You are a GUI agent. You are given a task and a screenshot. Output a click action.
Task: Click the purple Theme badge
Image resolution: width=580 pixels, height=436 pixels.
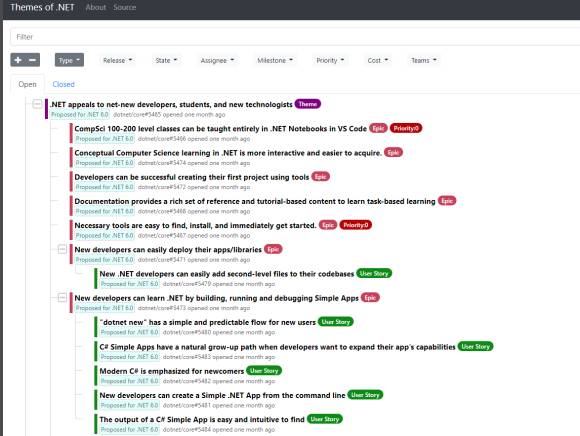(x=308, y=104)
